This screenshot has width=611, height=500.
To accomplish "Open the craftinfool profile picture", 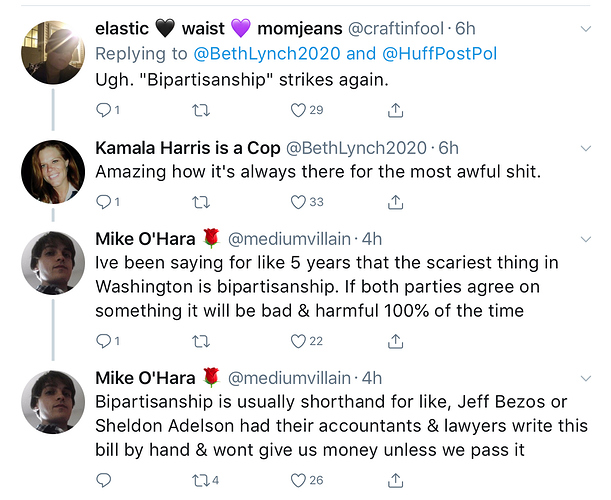I will click(53, 52).
